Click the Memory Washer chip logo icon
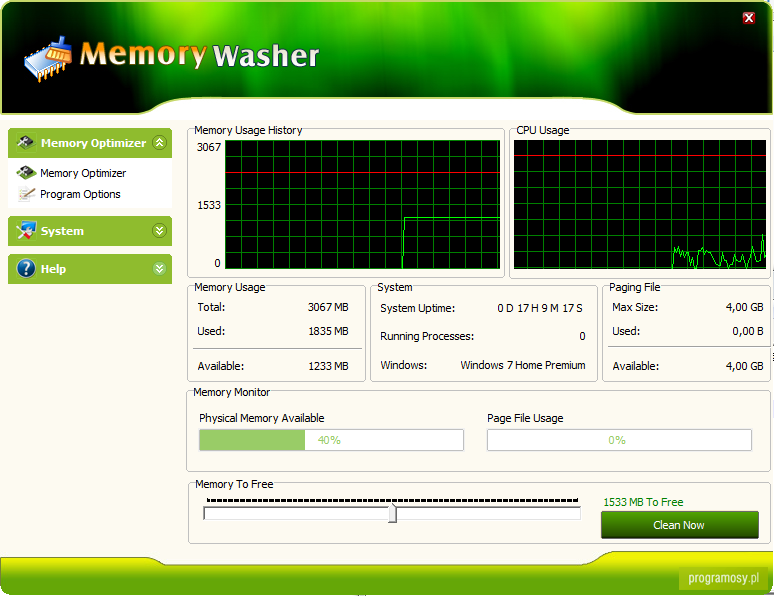The image size is (774, 596). (48, 59)
